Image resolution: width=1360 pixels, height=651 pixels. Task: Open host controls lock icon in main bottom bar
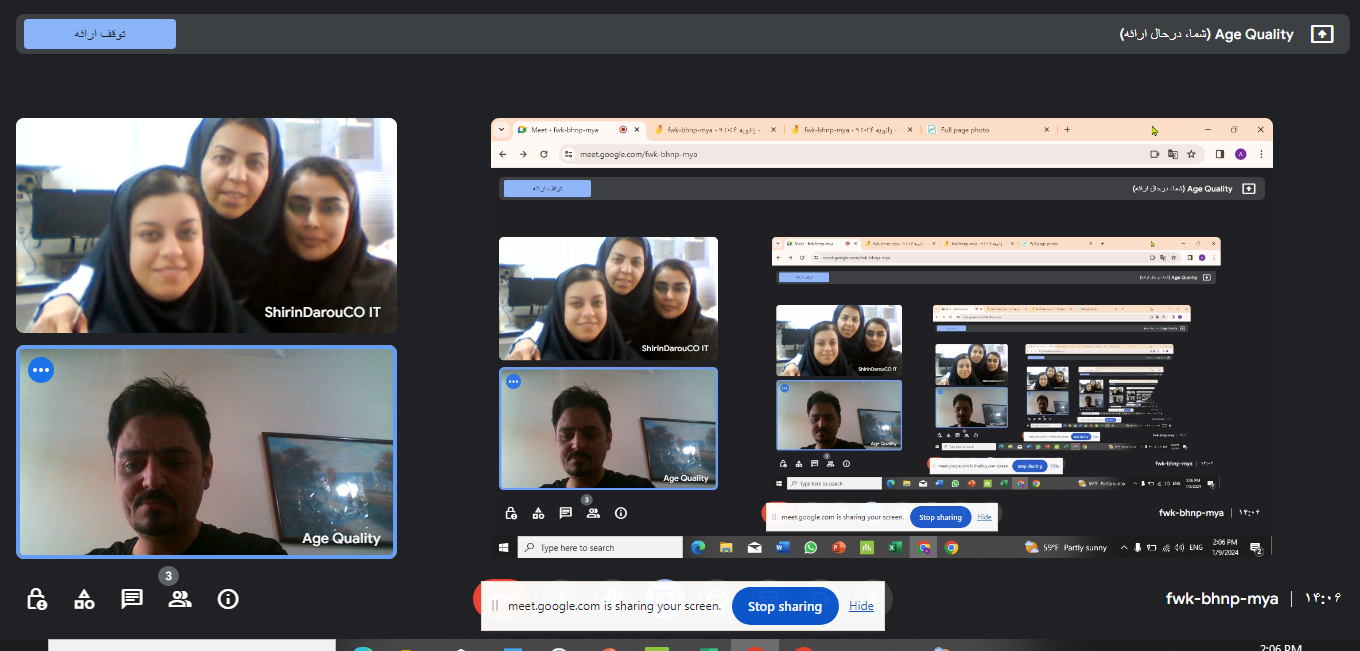36,599
